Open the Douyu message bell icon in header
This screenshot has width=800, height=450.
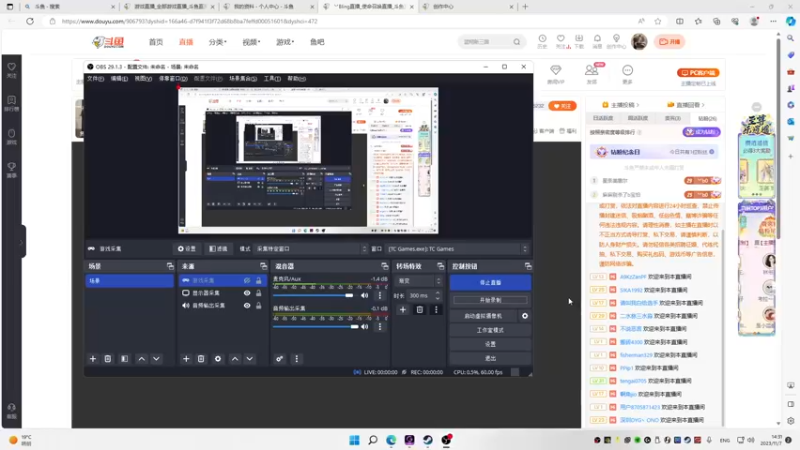click(597, 41)
